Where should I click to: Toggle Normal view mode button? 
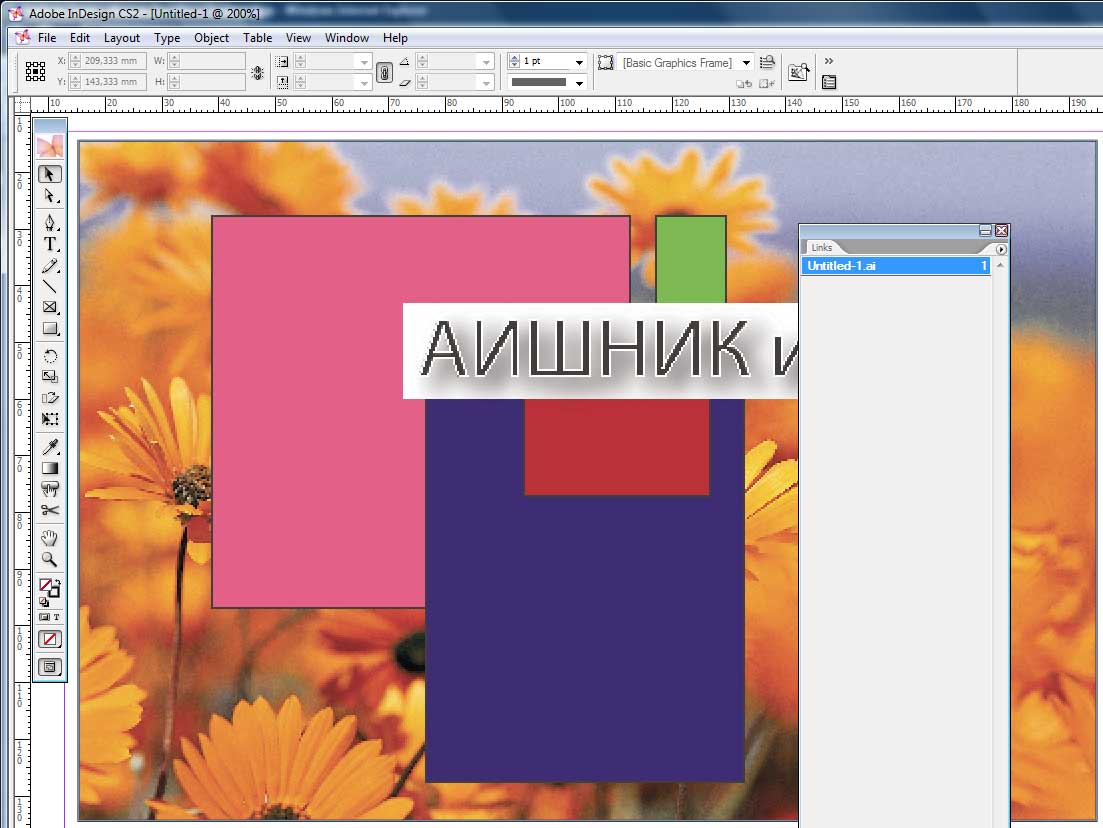click(x=49, y=667)
